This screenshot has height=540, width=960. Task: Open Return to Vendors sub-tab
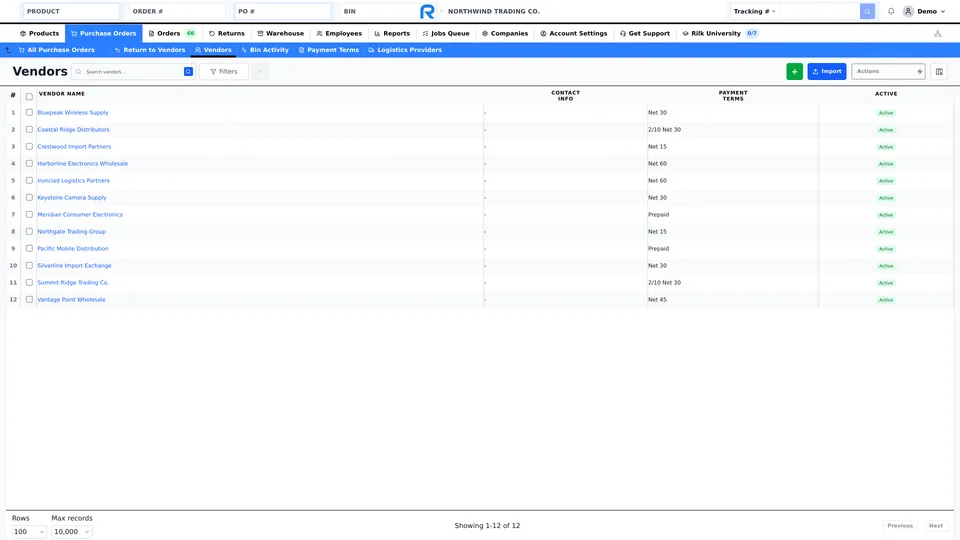point(150,50)
